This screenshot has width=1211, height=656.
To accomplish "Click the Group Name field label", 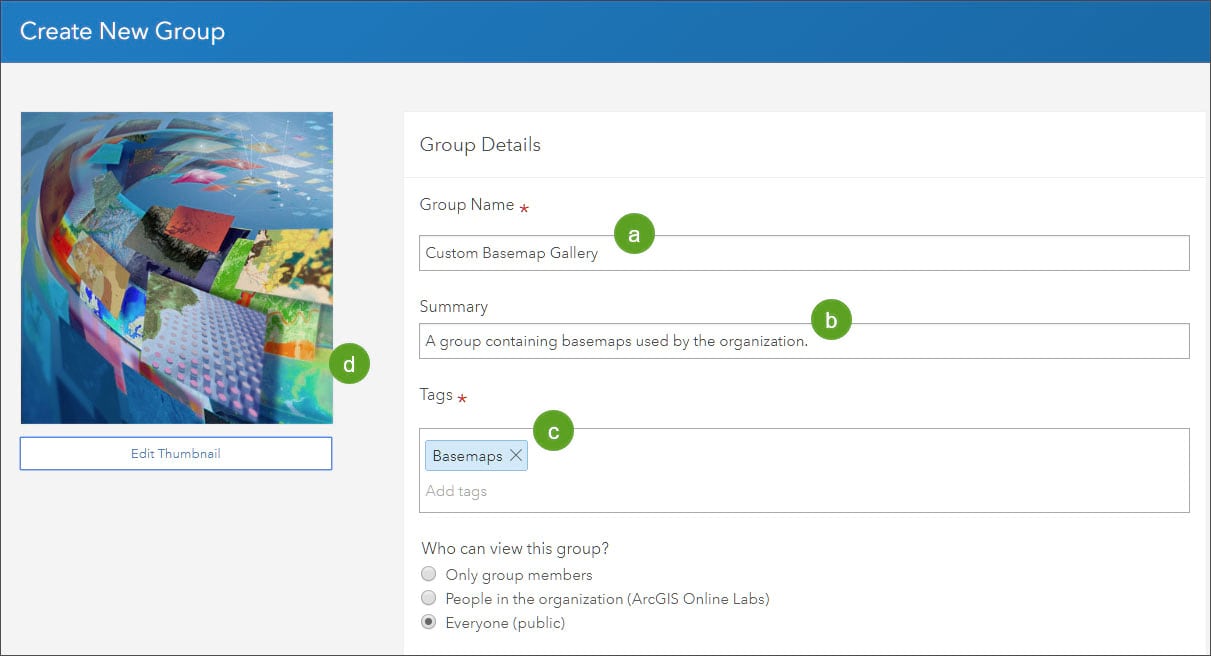I will pyautogui.click(x=466, y=205).
